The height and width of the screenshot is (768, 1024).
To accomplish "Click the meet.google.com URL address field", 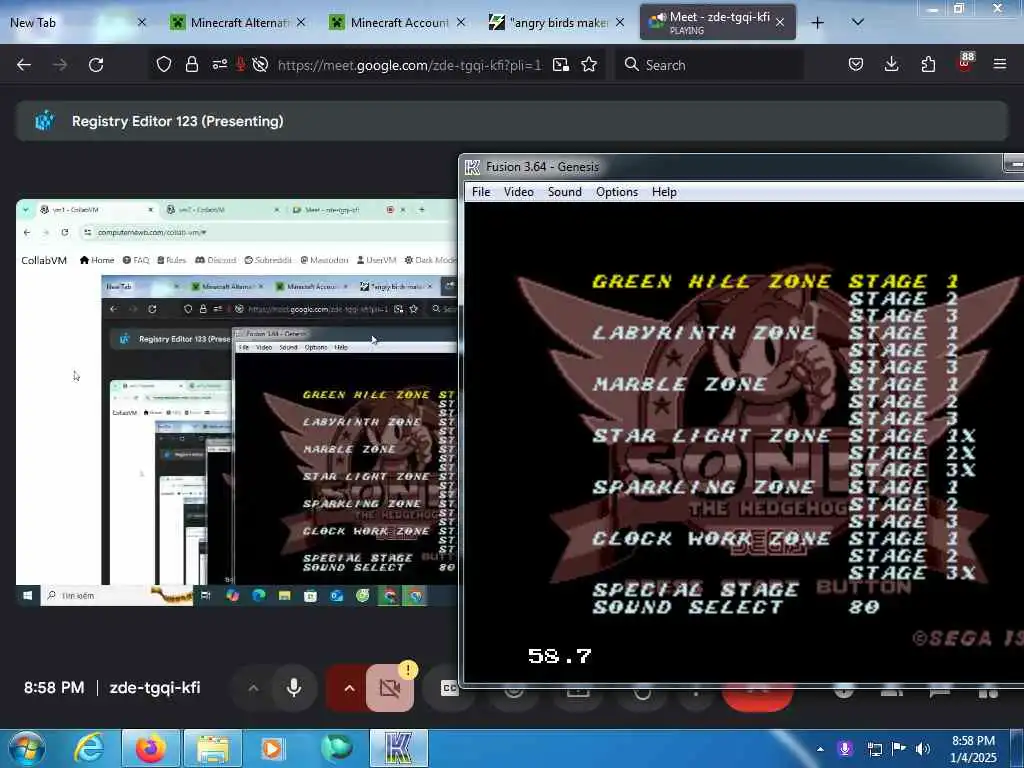I will click(409, 65).
